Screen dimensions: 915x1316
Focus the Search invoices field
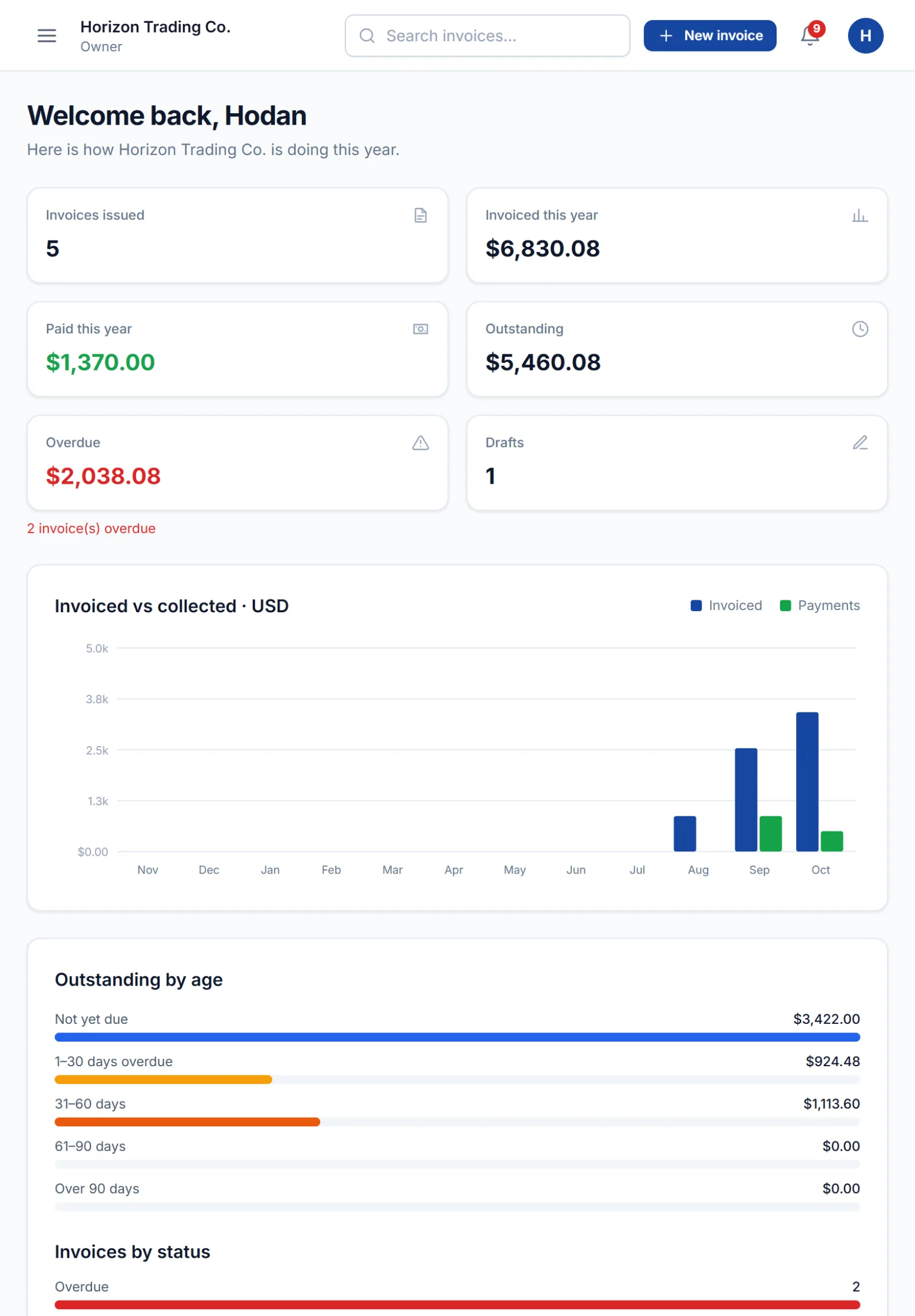pyautogui.click(x=487, y=35)
